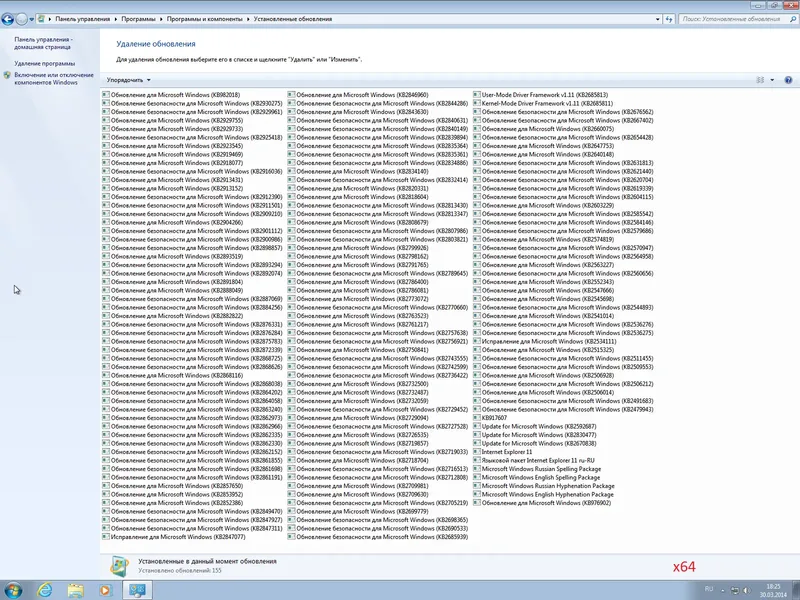The image size is (800, 600).
Task: Open the view options dropdown arrow
Action: point(772,80)
